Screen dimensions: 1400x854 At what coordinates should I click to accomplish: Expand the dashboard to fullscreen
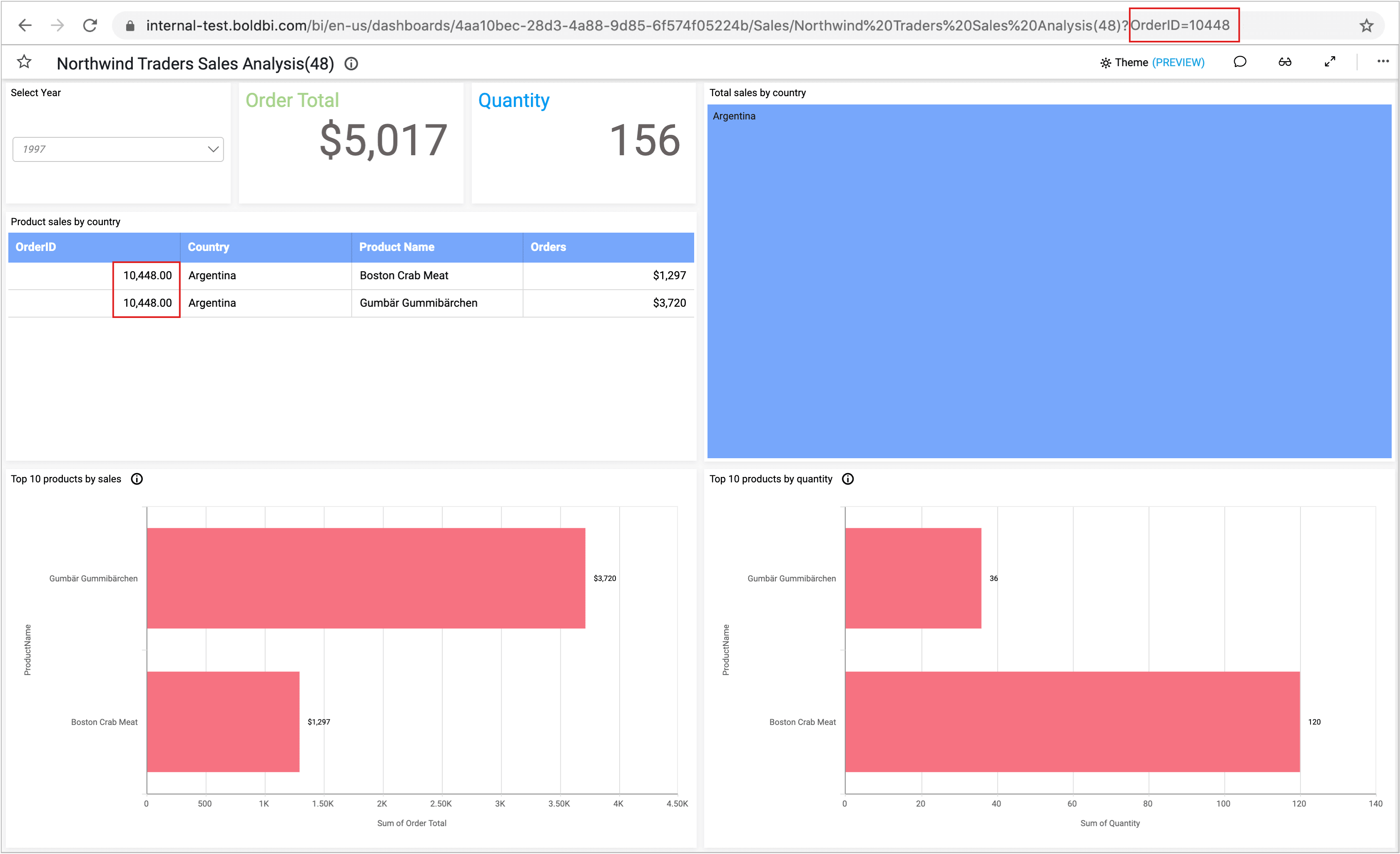pyautogui.click(x=1330, y=62)
